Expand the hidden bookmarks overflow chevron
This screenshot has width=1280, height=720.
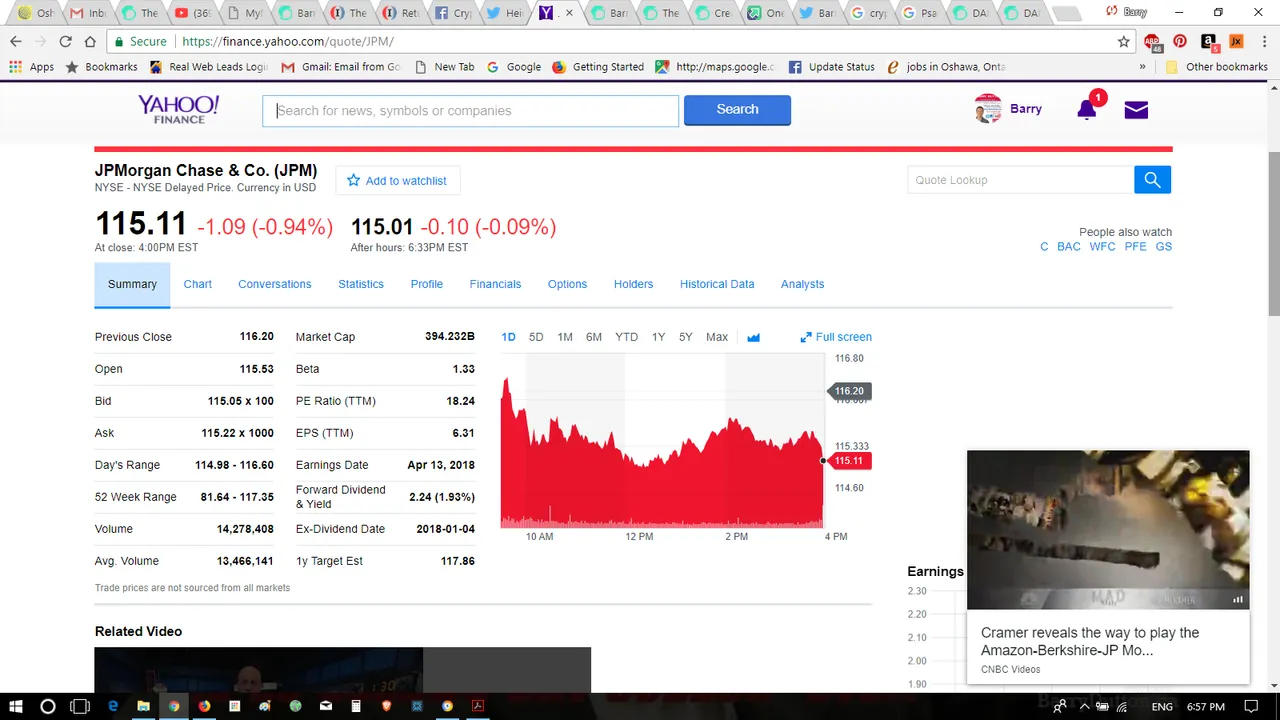1143,67
